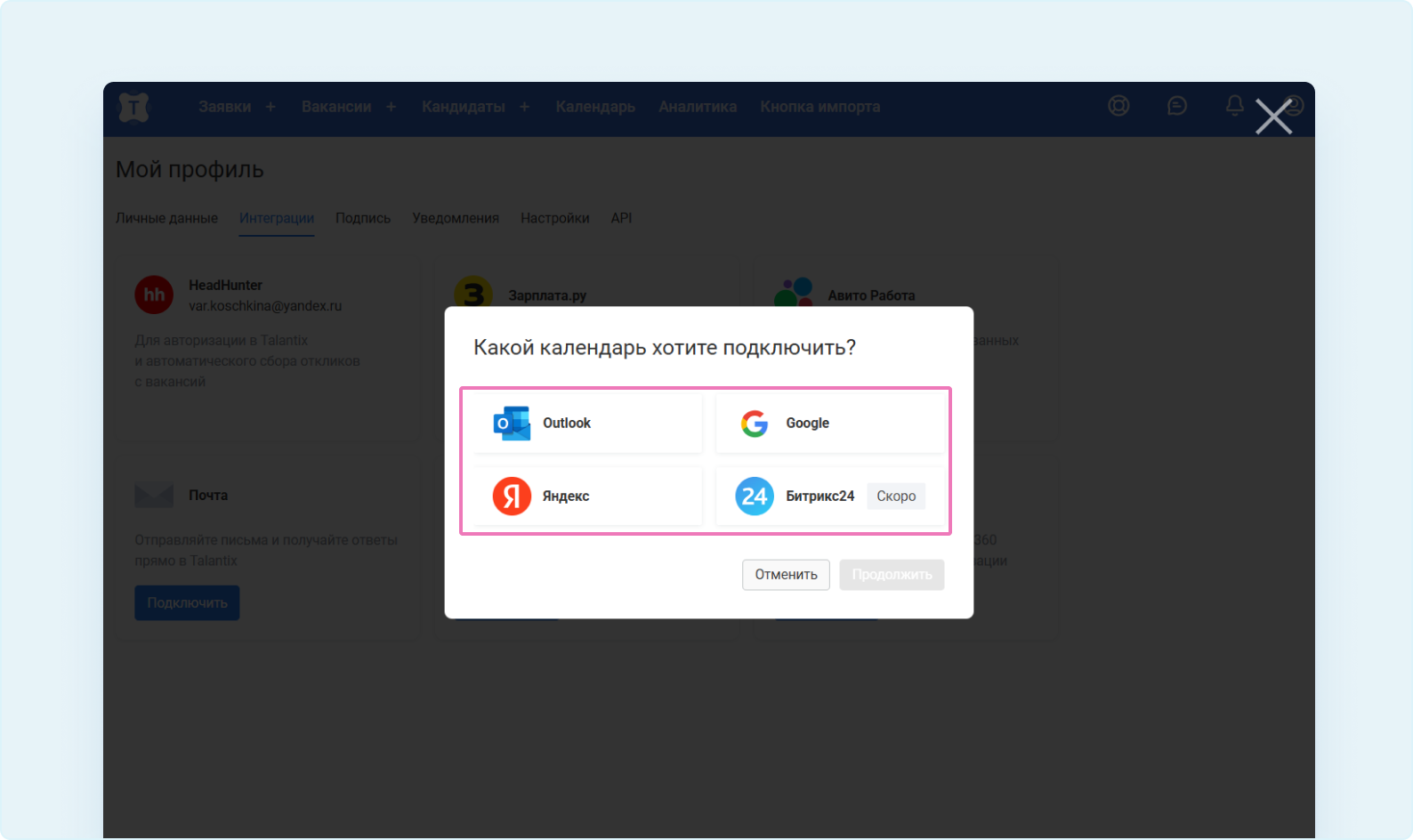Viewport: 1413px width, 840px height.
Task: Click the Зарплата.ру card title
Action: coord(547,295)
